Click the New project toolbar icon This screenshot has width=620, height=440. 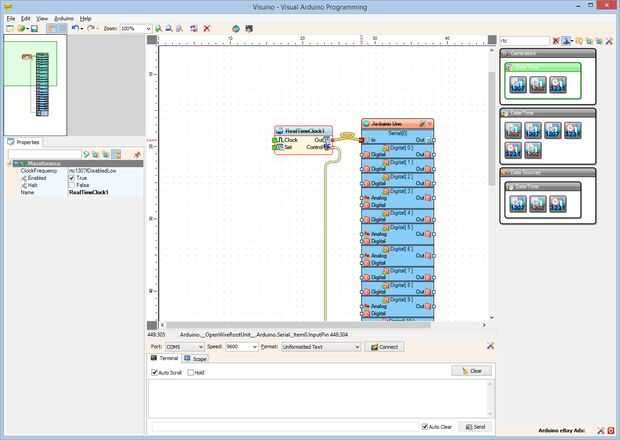[x=10, y=28]
